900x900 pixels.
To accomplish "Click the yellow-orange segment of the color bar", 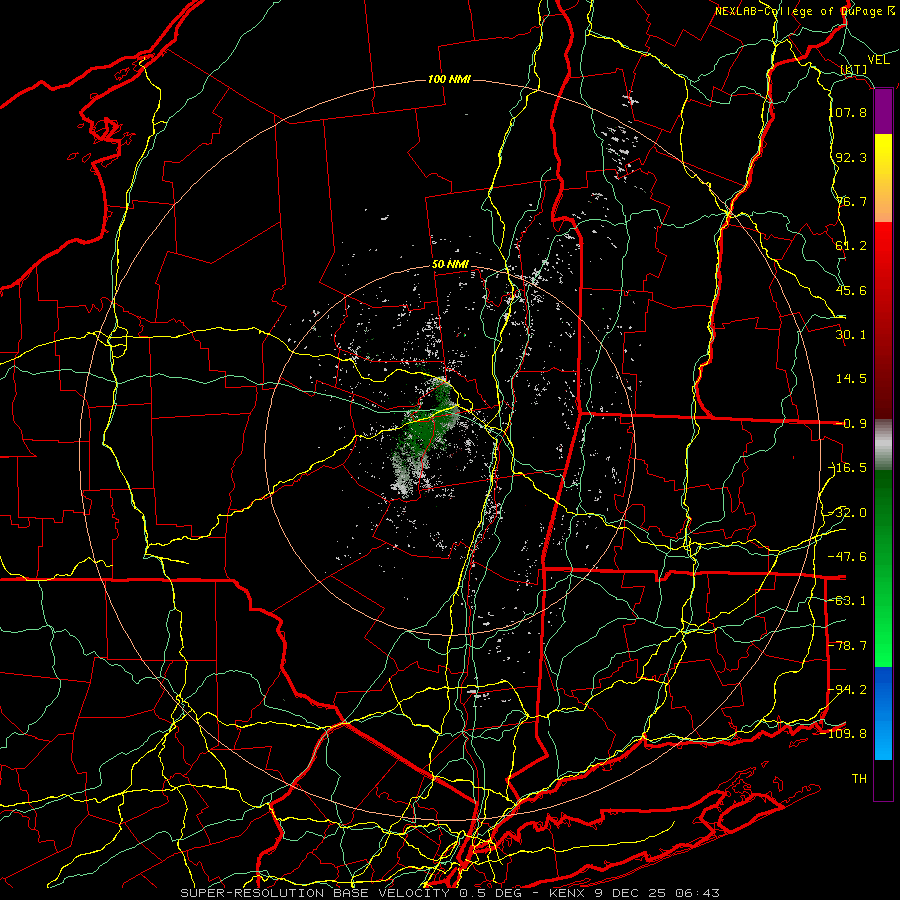I will pos(883,178).
